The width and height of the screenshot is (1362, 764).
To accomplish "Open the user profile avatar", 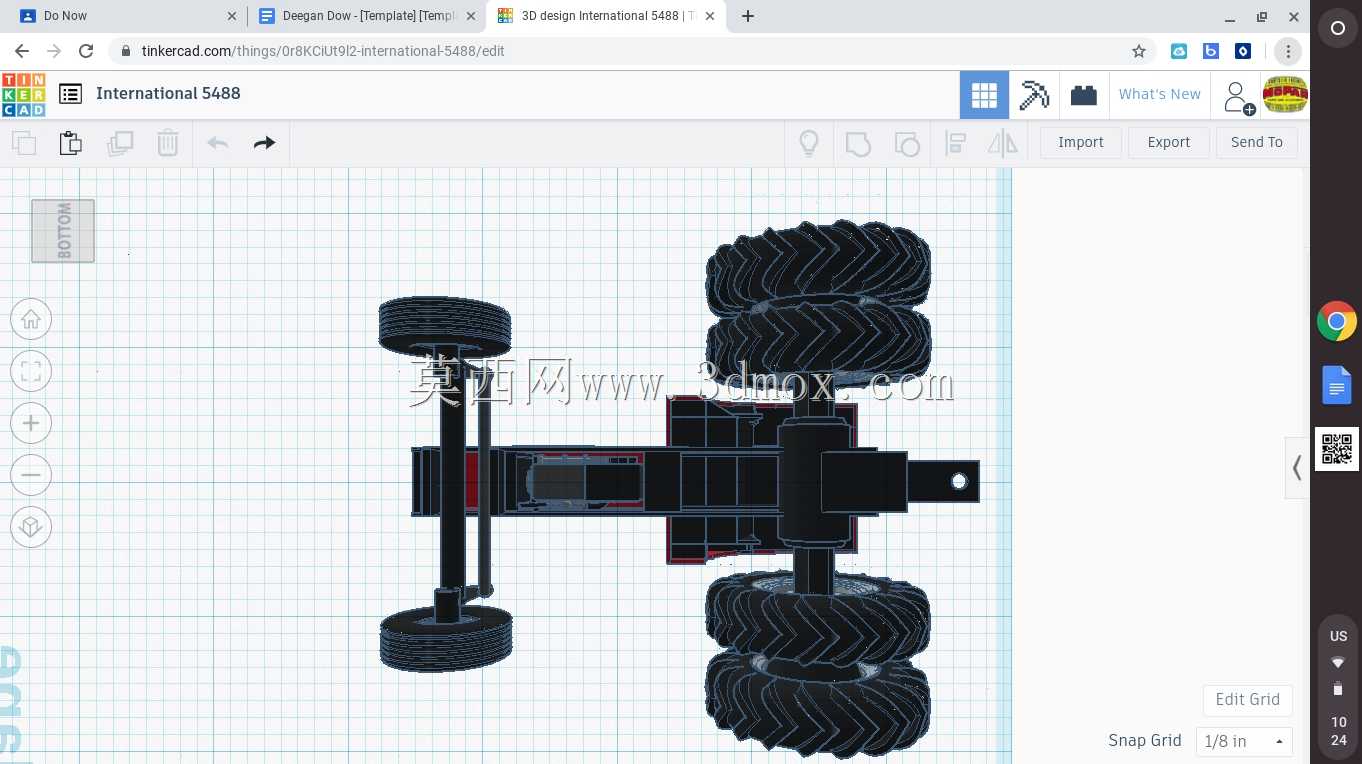I will [1285, 95].
